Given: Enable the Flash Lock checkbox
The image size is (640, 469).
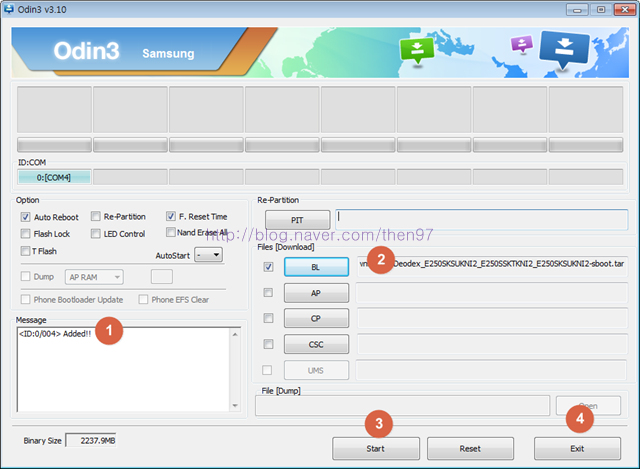Looking at the screenshot, I should (x=25, y=233).
